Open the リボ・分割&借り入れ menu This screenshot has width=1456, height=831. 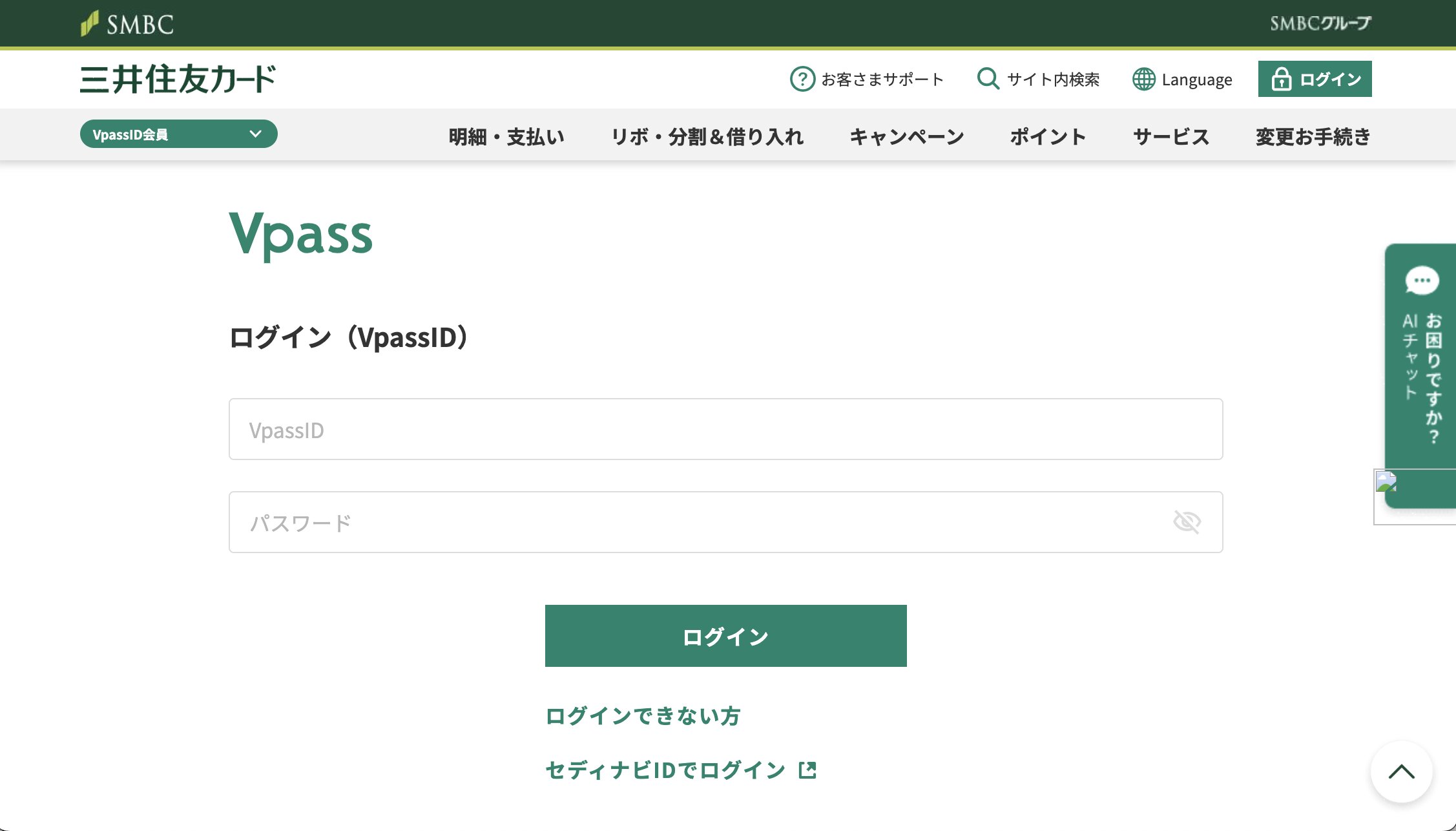click(x=707, y=136)
